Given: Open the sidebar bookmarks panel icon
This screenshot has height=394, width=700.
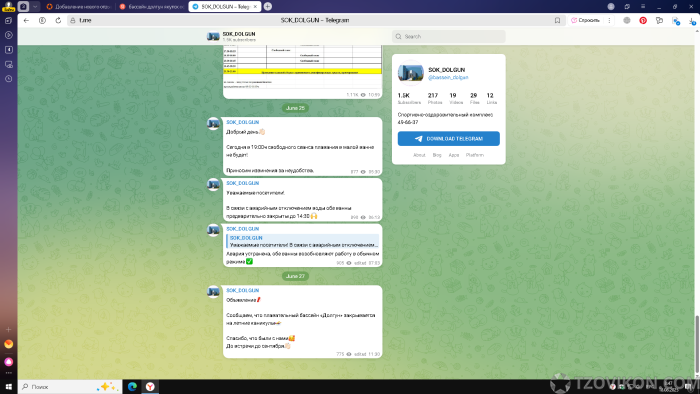Looking at the screenshot, I should click(x=8, y=50).
